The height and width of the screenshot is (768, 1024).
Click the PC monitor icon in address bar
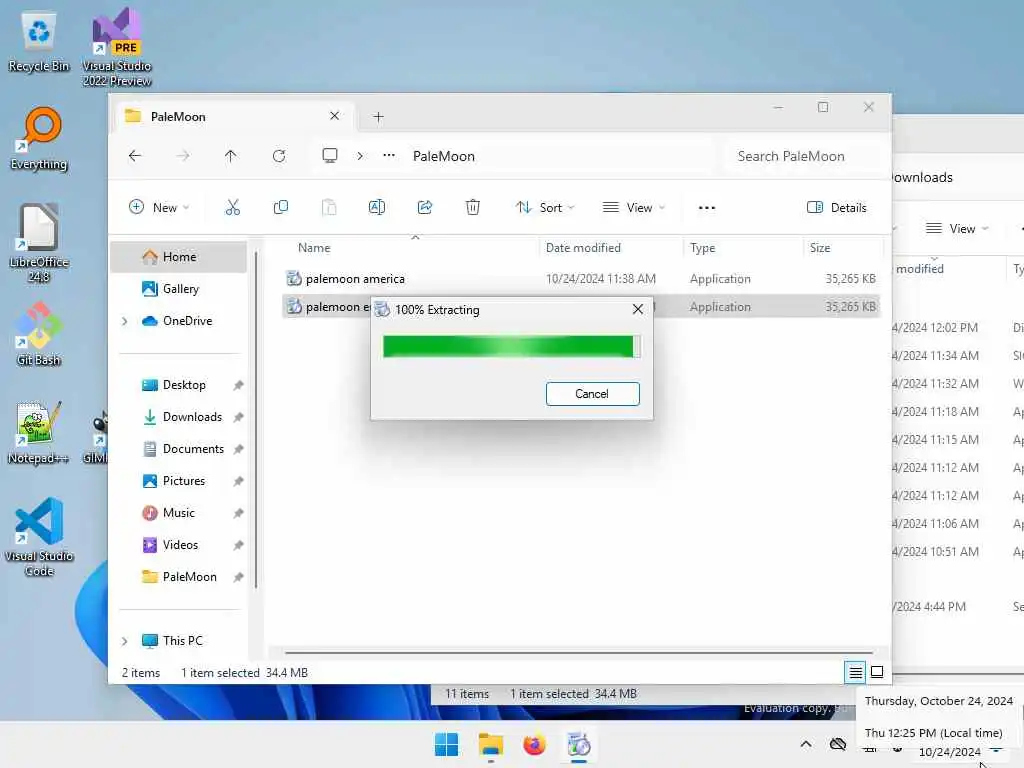coord(330,155)
